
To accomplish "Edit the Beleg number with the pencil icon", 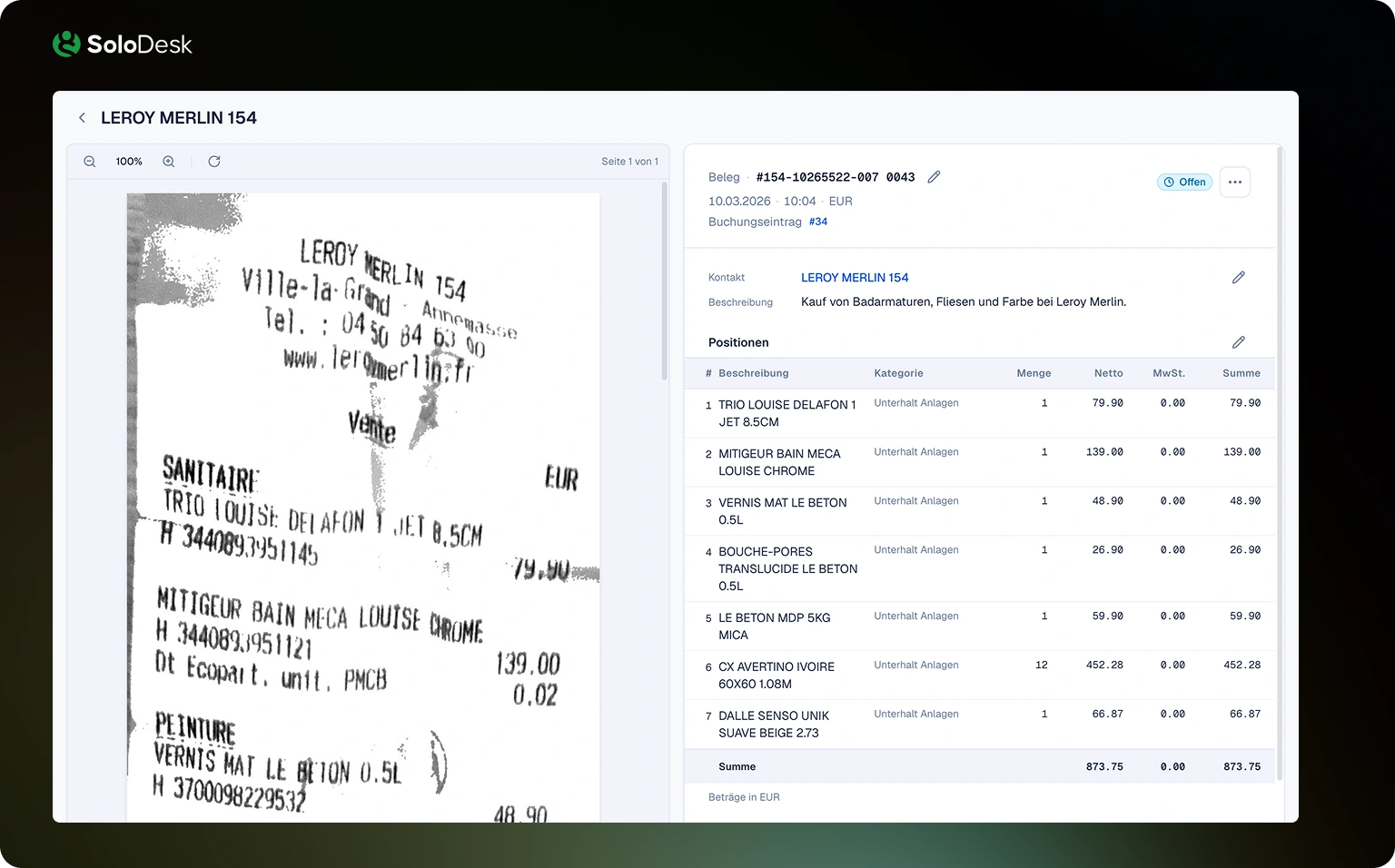I will point(934,177).
